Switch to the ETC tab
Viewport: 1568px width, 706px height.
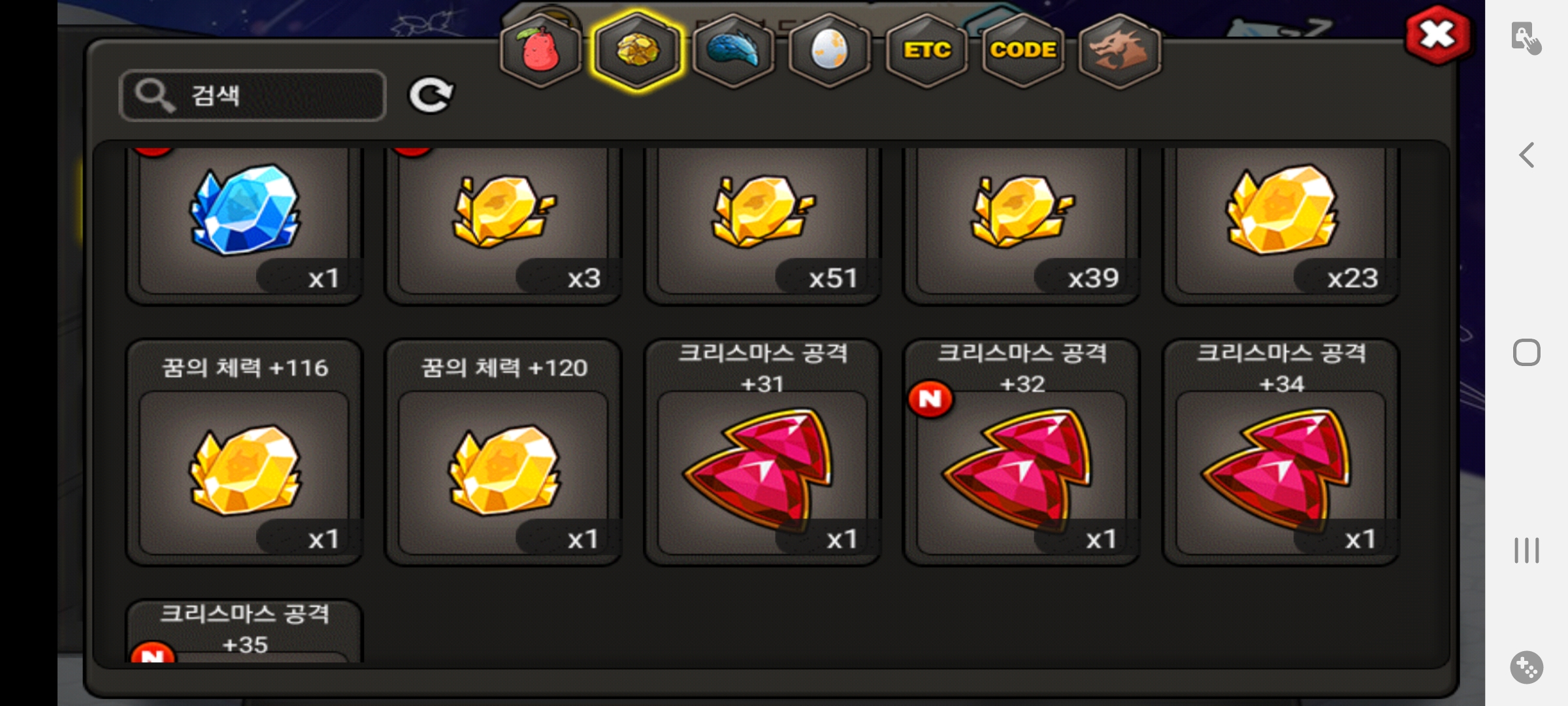[x=926, y=50]
